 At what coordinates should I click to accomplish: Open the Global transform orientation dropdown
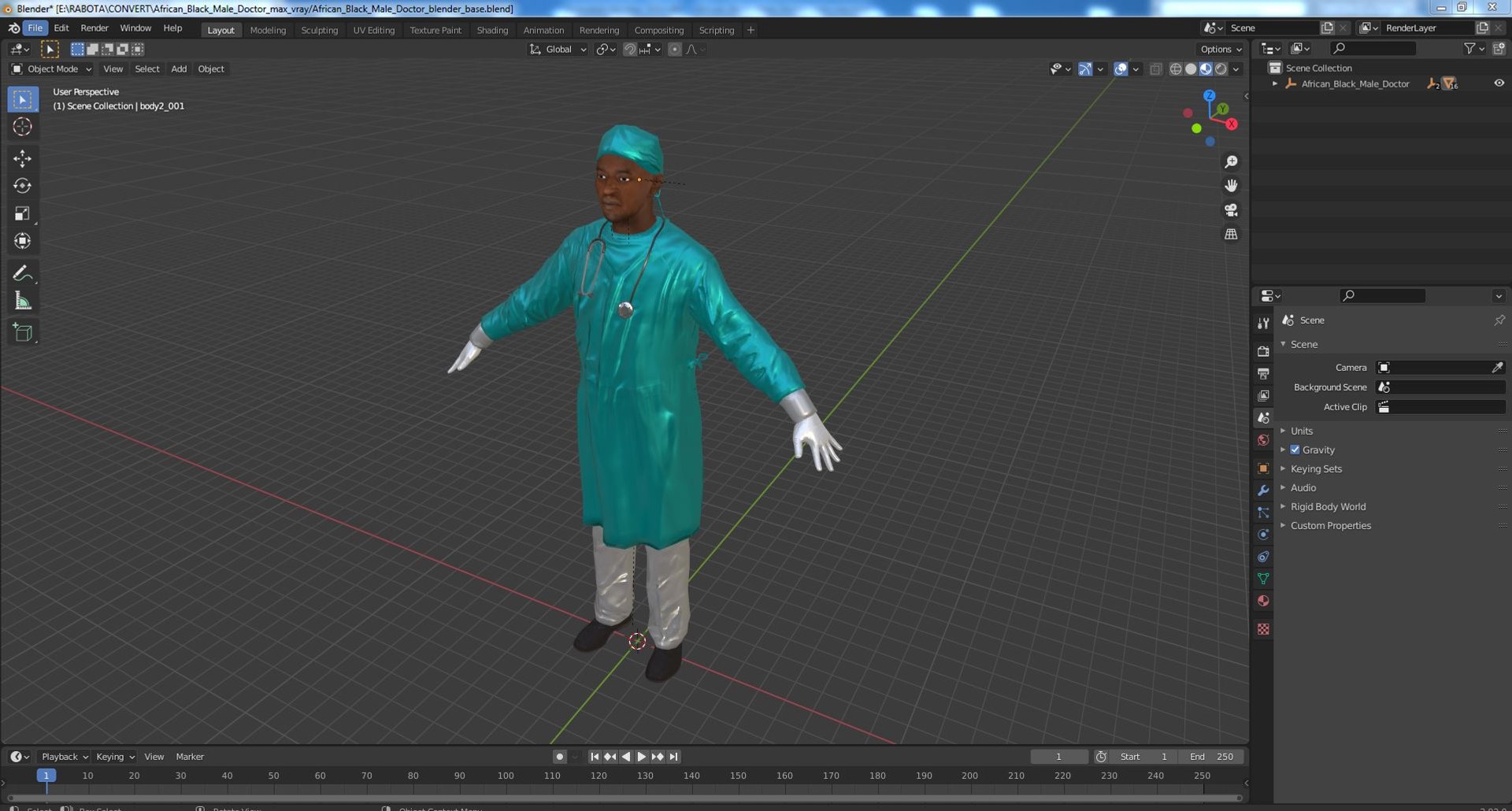pos(558,50)
